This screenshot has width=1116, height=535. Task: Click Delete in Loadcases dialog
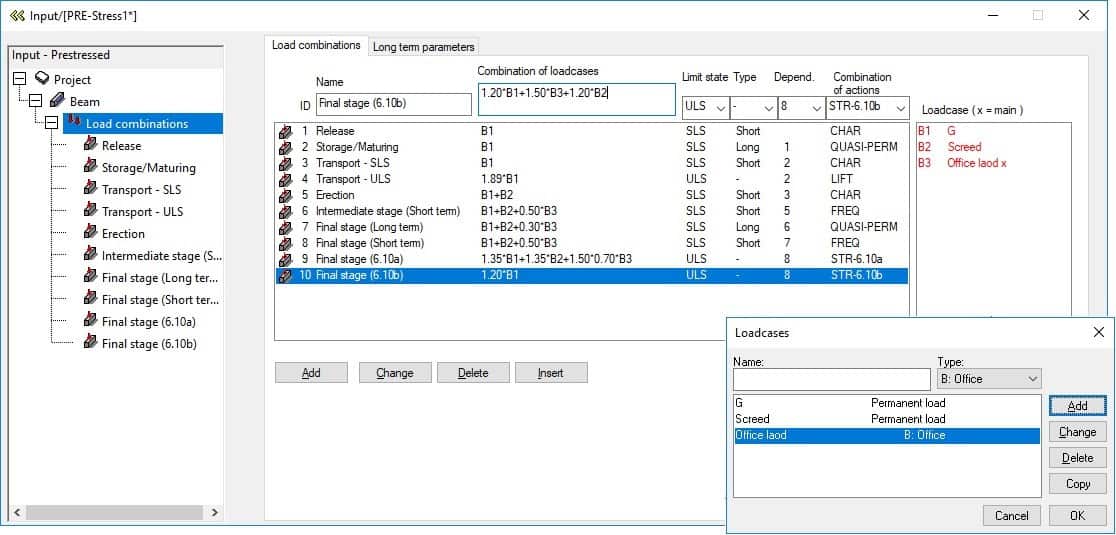(x=1078, y=457)
